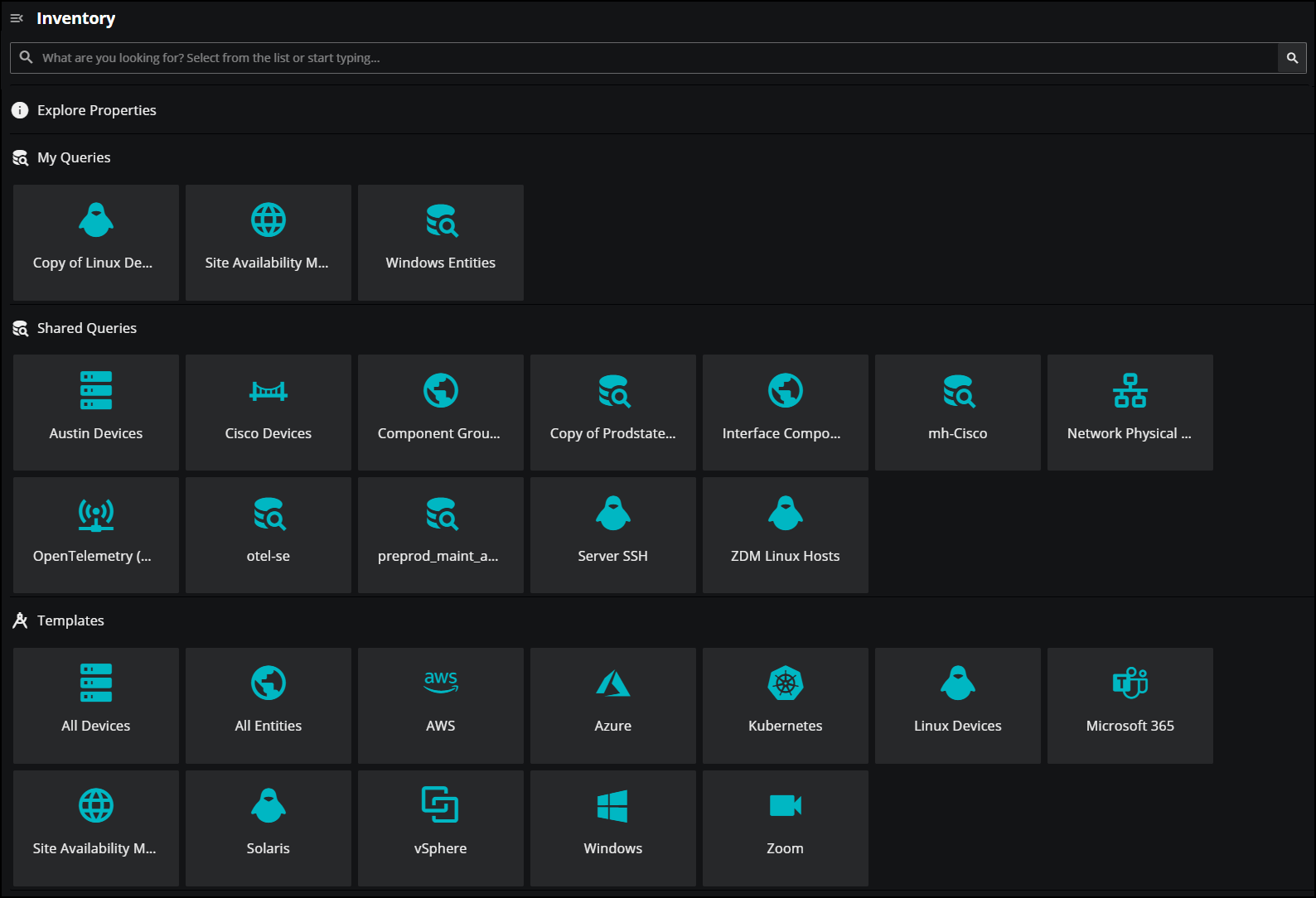Select the Site Availability M... template tile

(96, 828)
